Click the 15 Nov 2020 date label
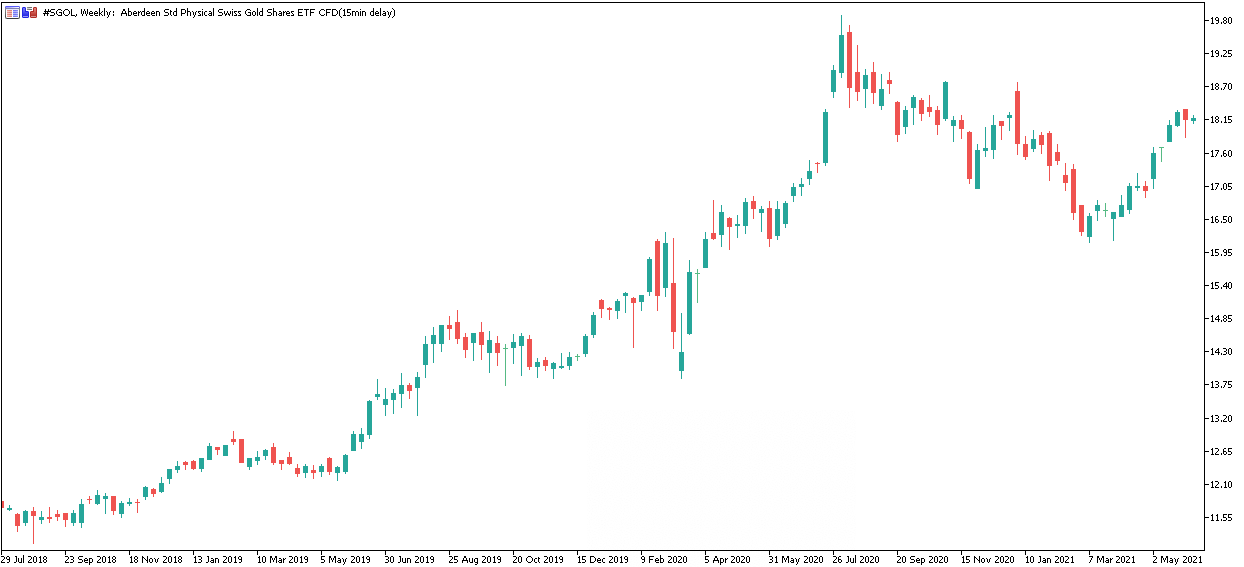The height and width of the screenshot is (567, 1244). click(987, 560)
